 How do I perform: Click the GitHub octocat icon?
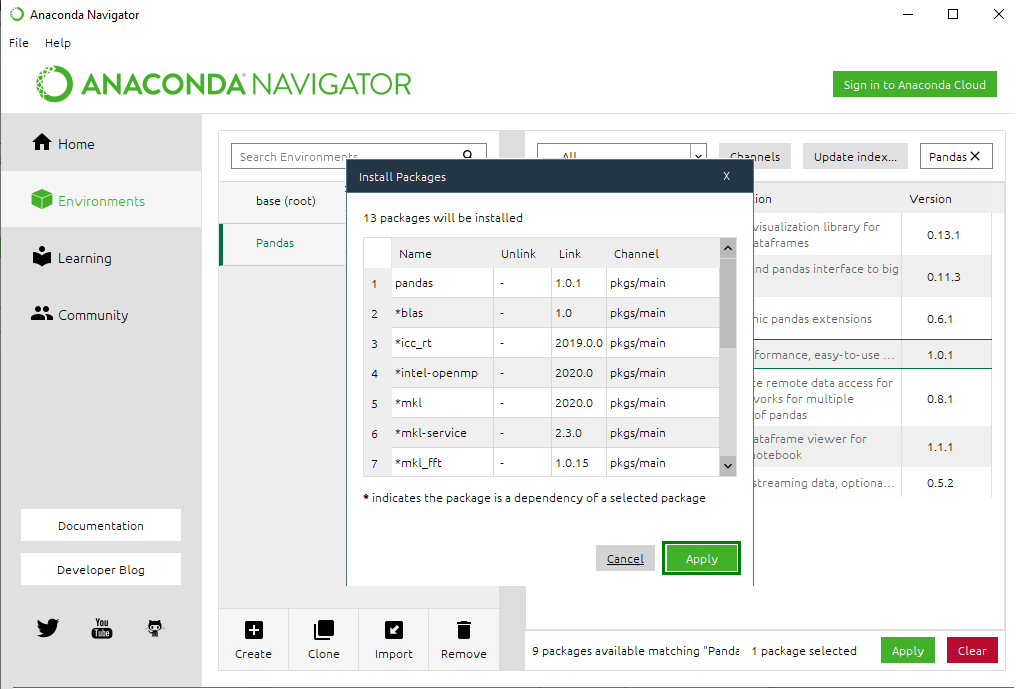coord(154,628)
